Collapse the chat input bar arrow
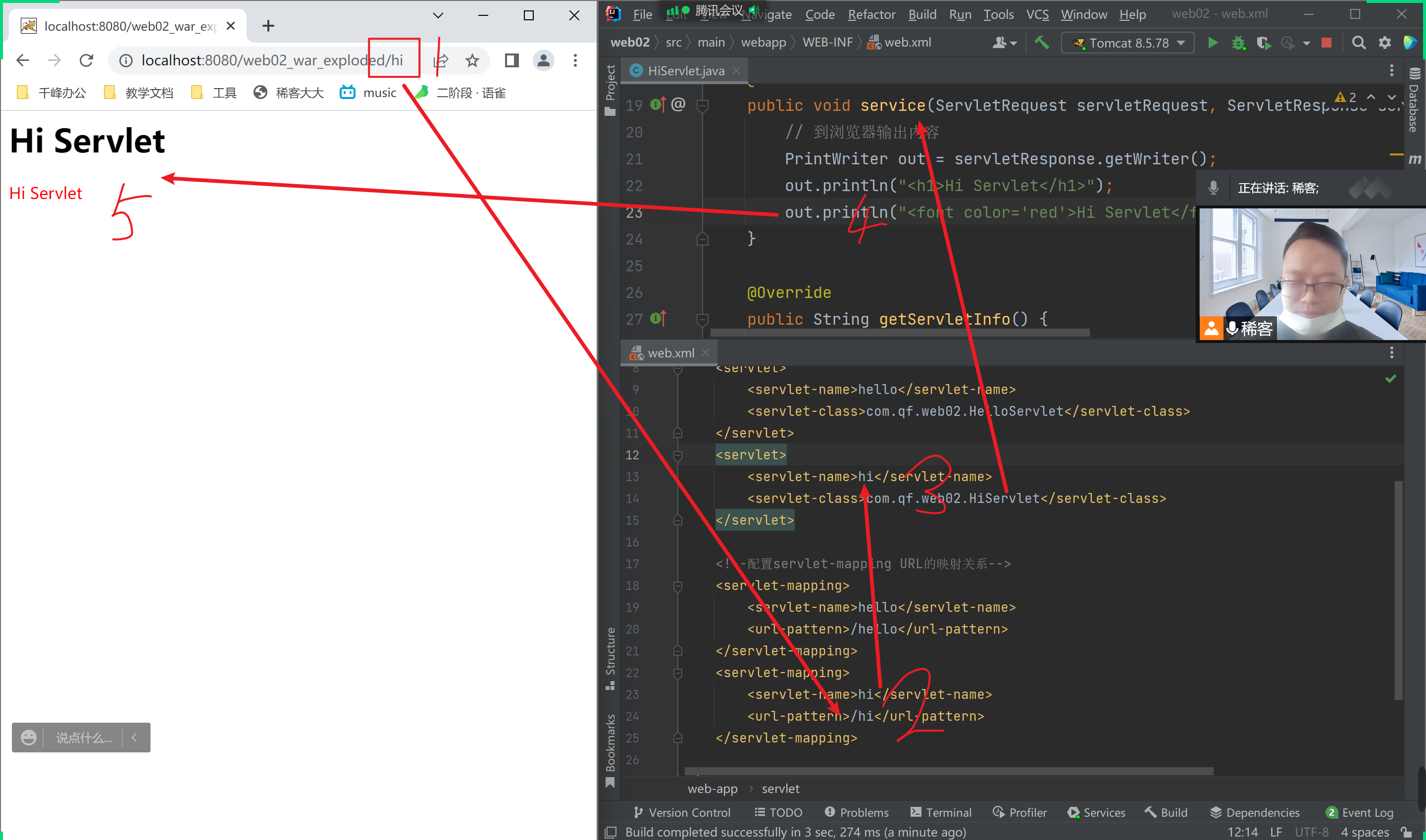Image resolution: width=1426 pixels, height=840 pixels. click(x=134, y=737)
